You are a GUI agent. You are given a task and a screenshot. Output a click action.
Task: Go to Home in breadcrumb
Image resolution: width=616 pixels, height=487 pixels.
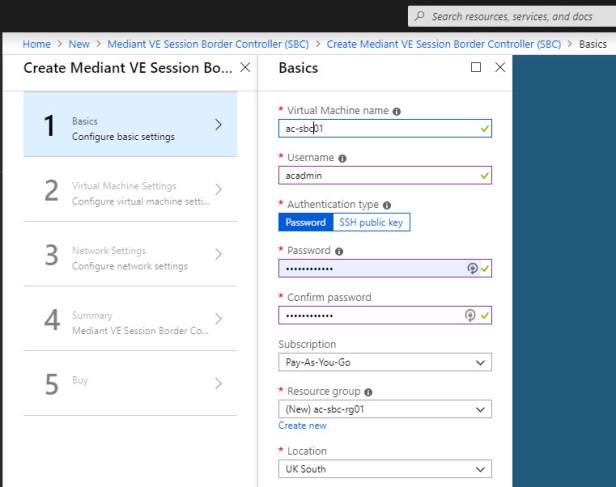click(x=37, y=44)
